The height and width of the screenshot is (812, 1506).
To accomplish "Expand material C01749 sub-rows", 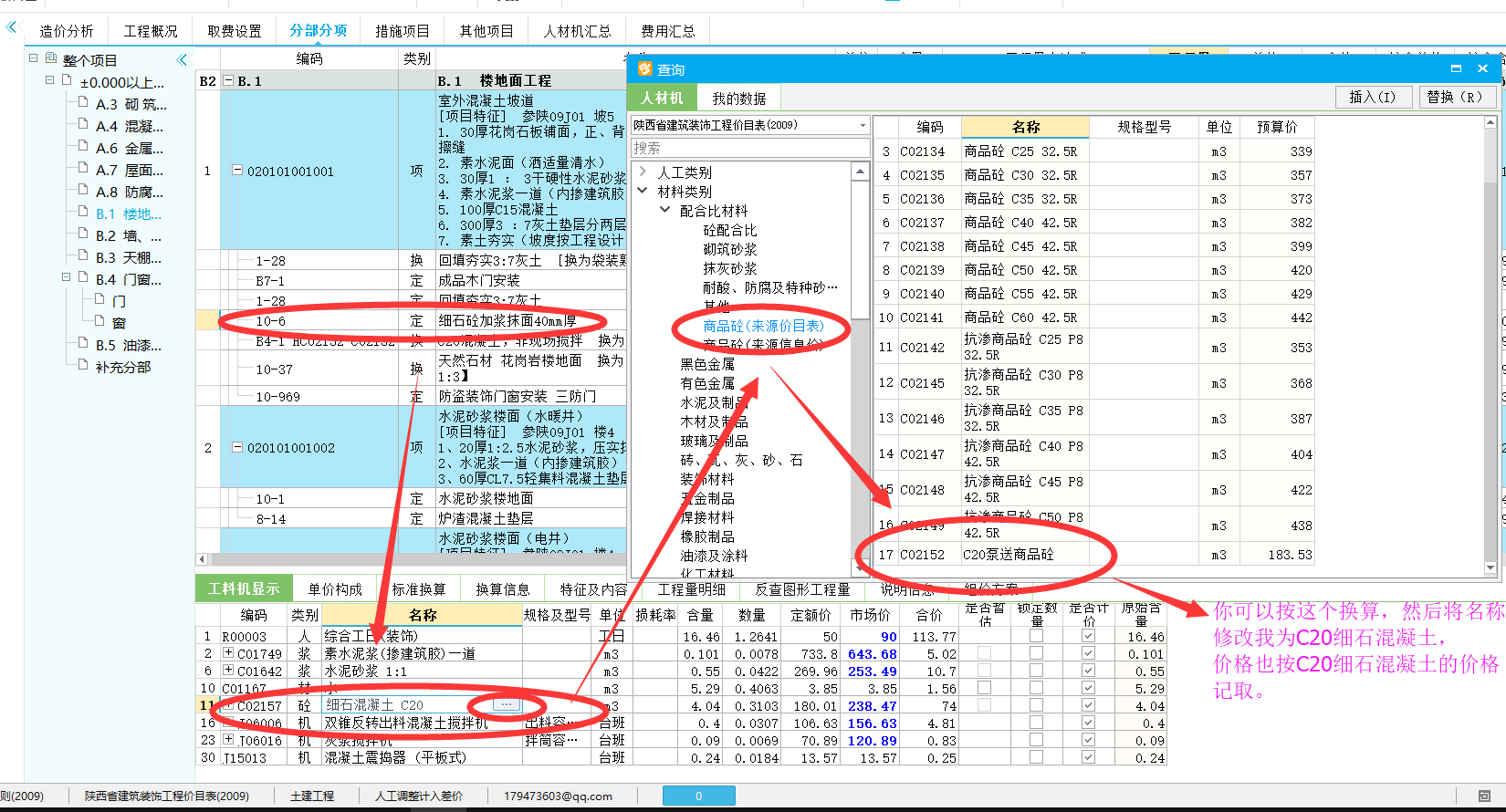I will (x=228, y=653).
